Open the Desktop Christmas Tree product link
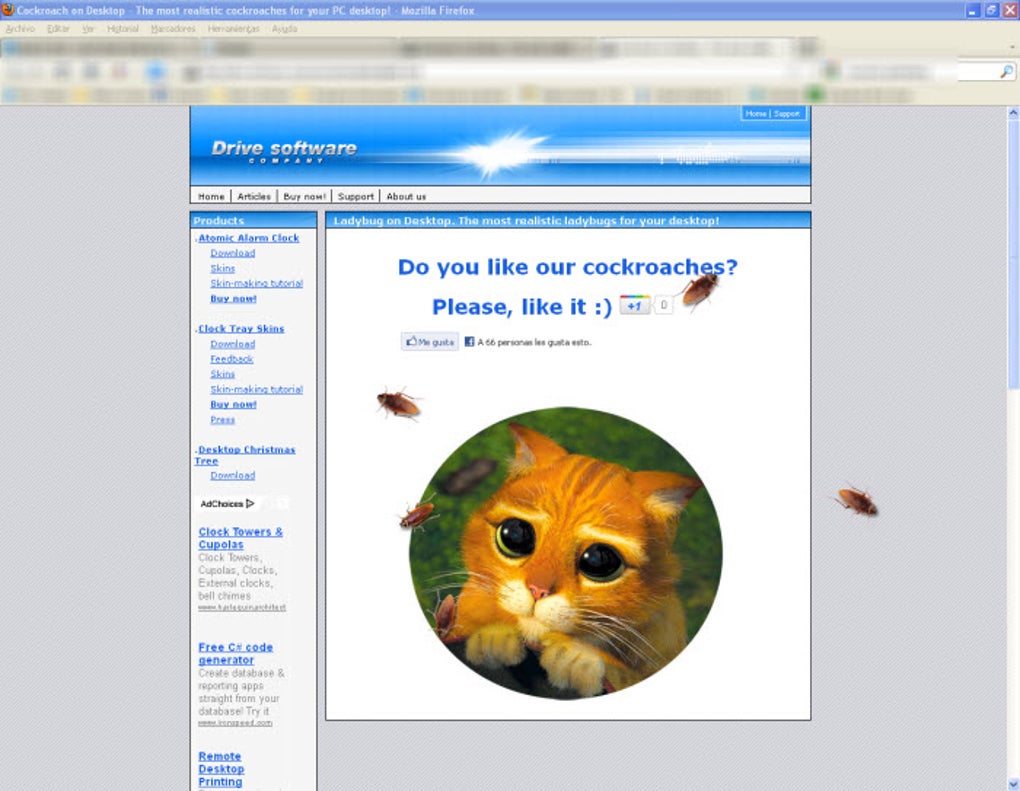The image size is (1020, 791). [245, 455]
